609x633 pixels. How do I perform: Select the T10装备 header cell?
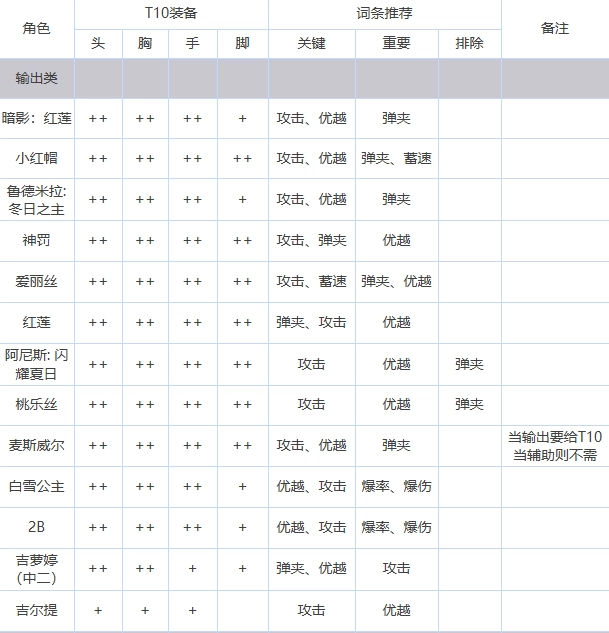[171, 14]
